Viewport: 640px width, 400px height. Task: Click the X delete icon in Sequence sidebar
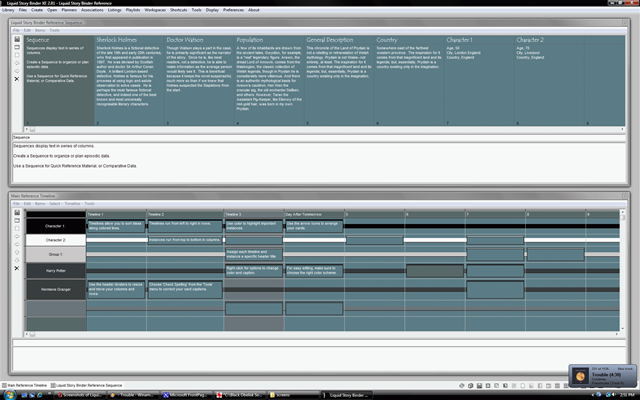click(17, 79)
